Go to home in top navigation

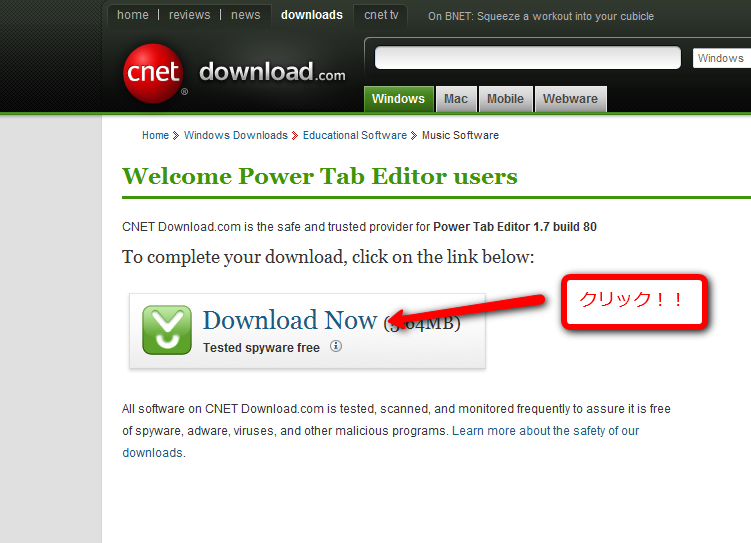click(x=133, y=15)
